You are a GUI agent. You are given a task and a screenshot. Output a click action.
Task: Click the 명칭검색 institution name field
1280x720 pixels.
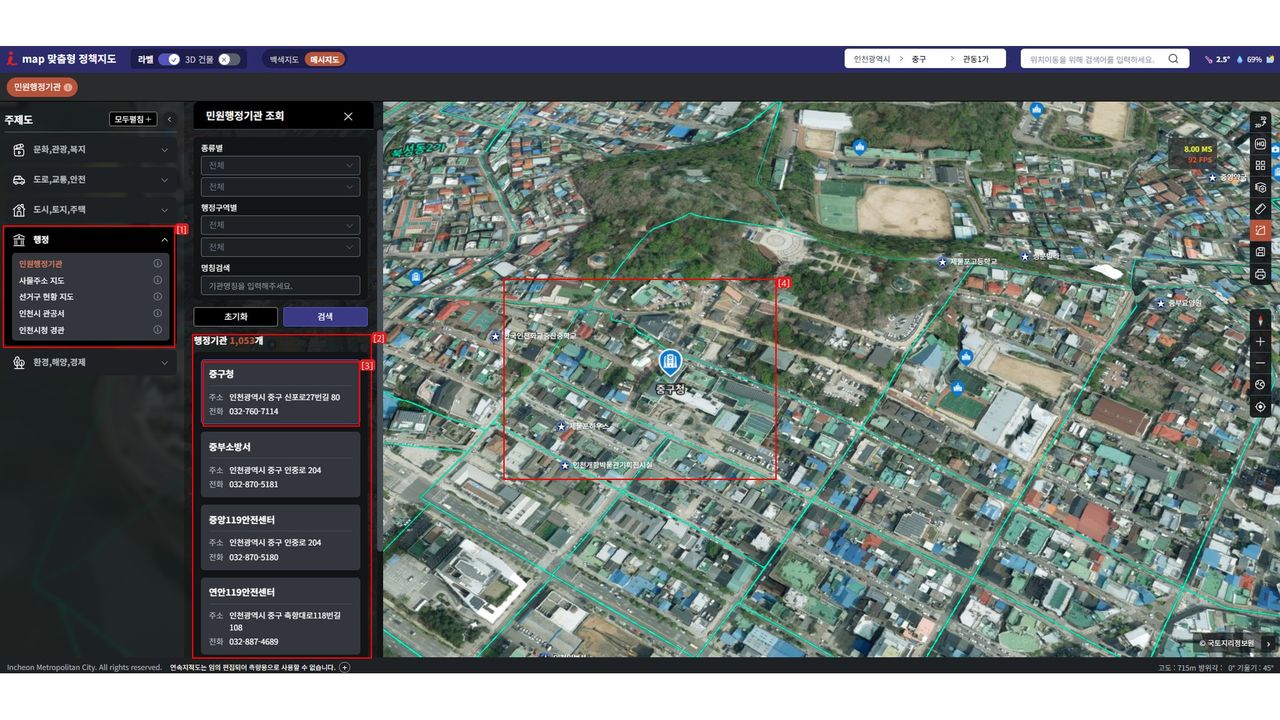[280, 286]
